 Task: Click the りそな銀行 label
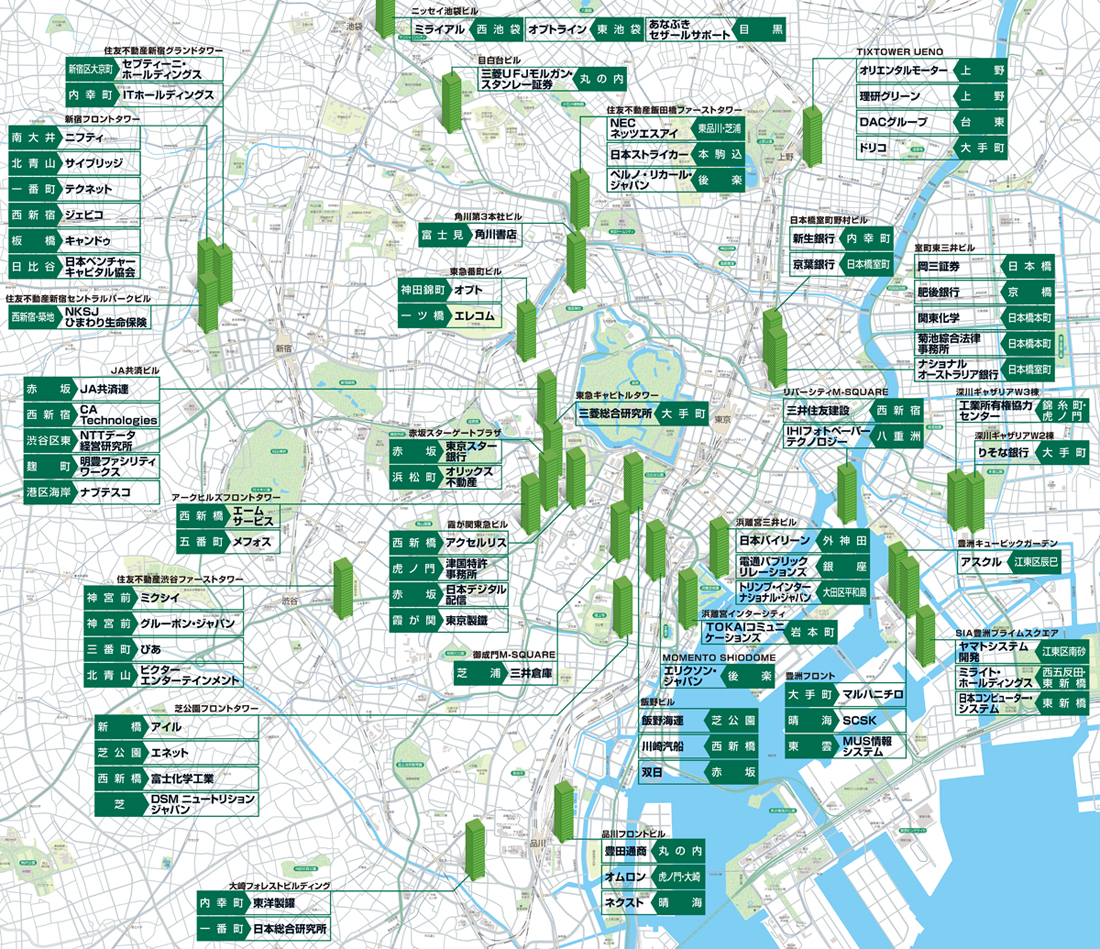point(1004,453)
